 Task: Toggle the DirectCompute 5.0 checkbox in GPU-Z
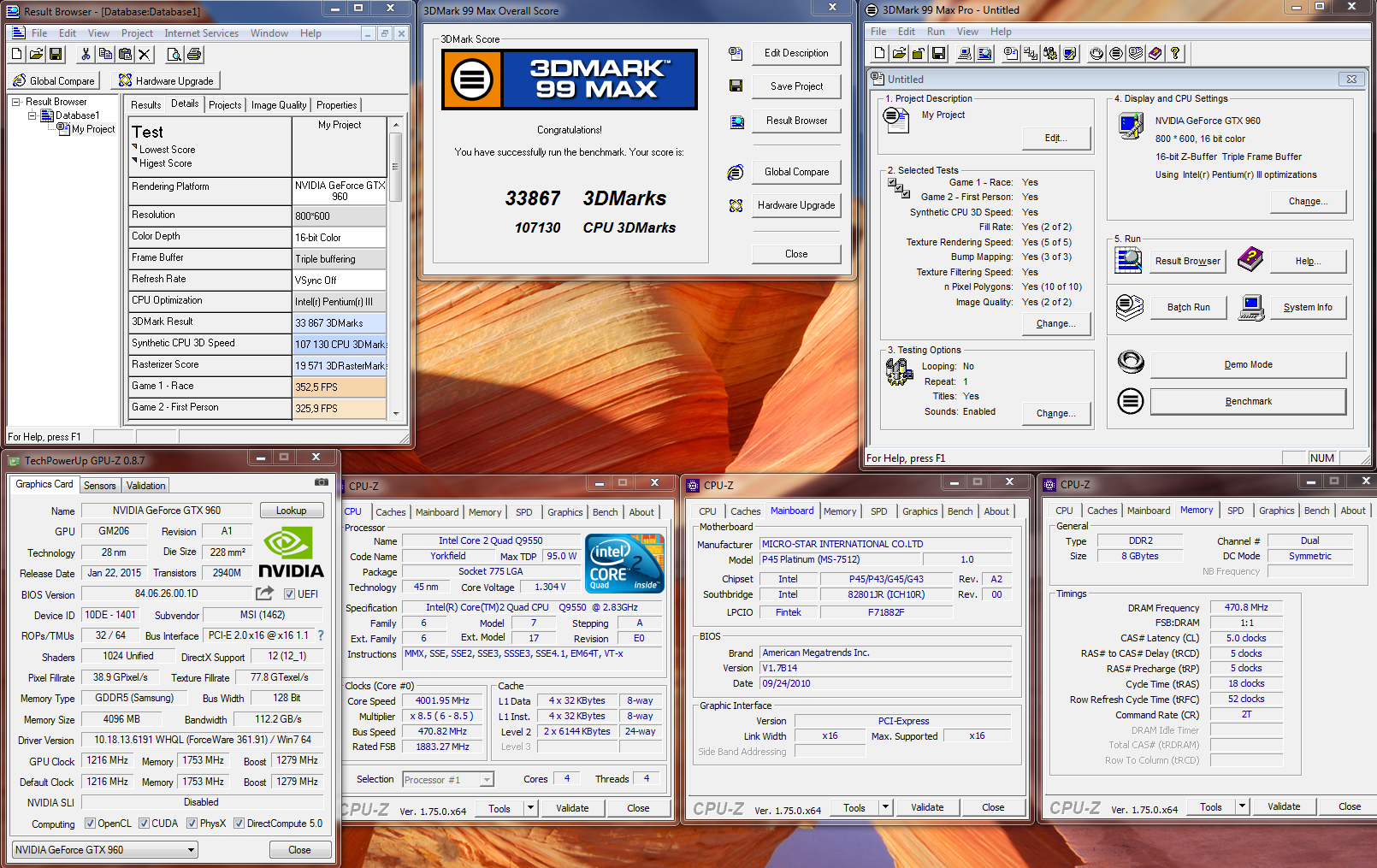coord(239,824)
